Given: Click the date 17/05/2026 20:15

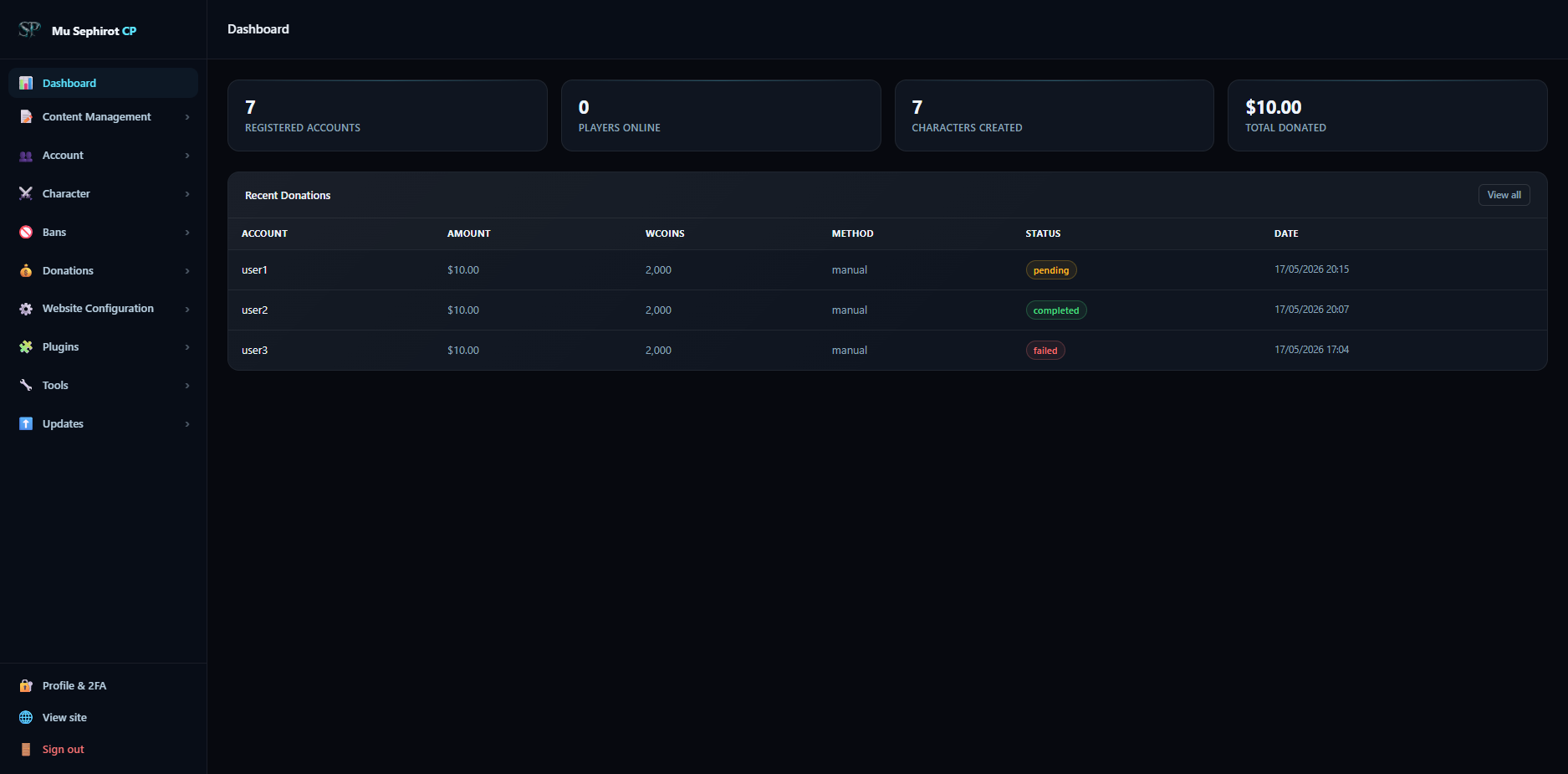Looking at the screenshot, I should [x=1311, y=269].
